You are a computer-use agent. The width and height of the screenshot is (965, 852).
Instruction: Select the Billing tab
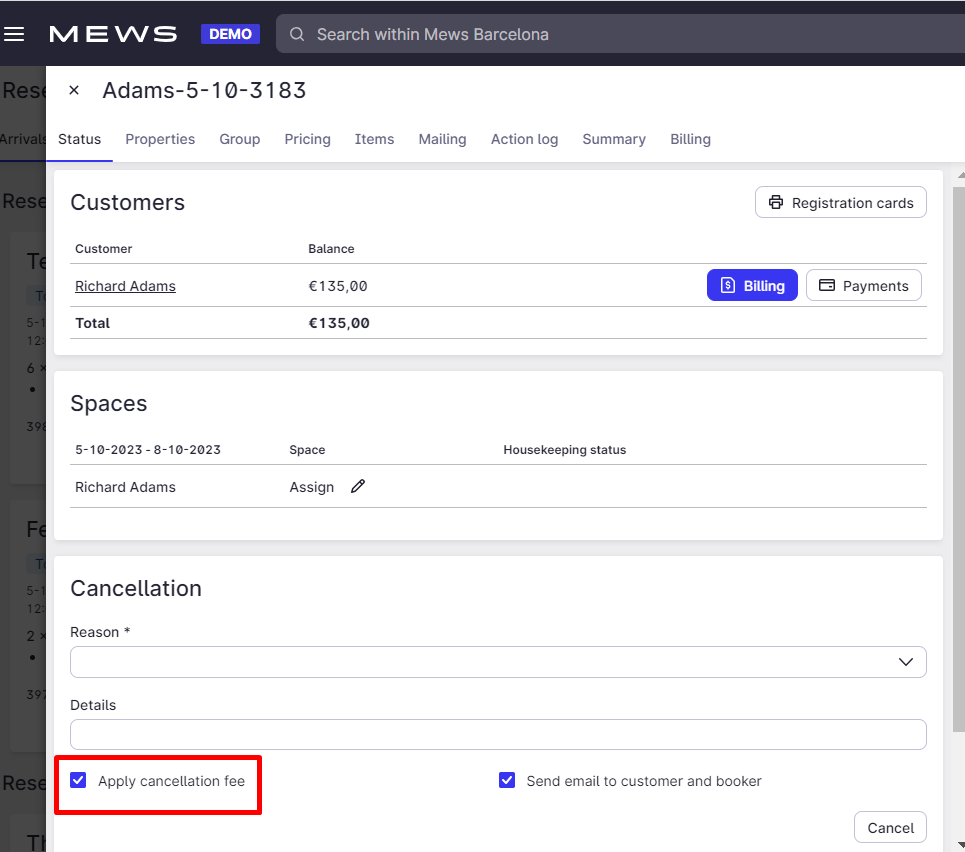(x=690, y=139)
